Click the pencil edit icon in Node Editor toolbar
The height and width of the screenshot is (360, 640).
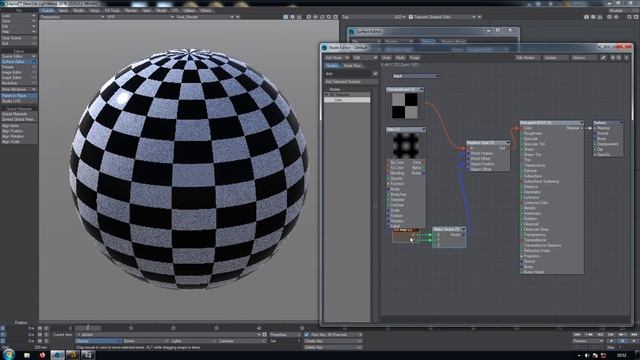coord(603,58)
